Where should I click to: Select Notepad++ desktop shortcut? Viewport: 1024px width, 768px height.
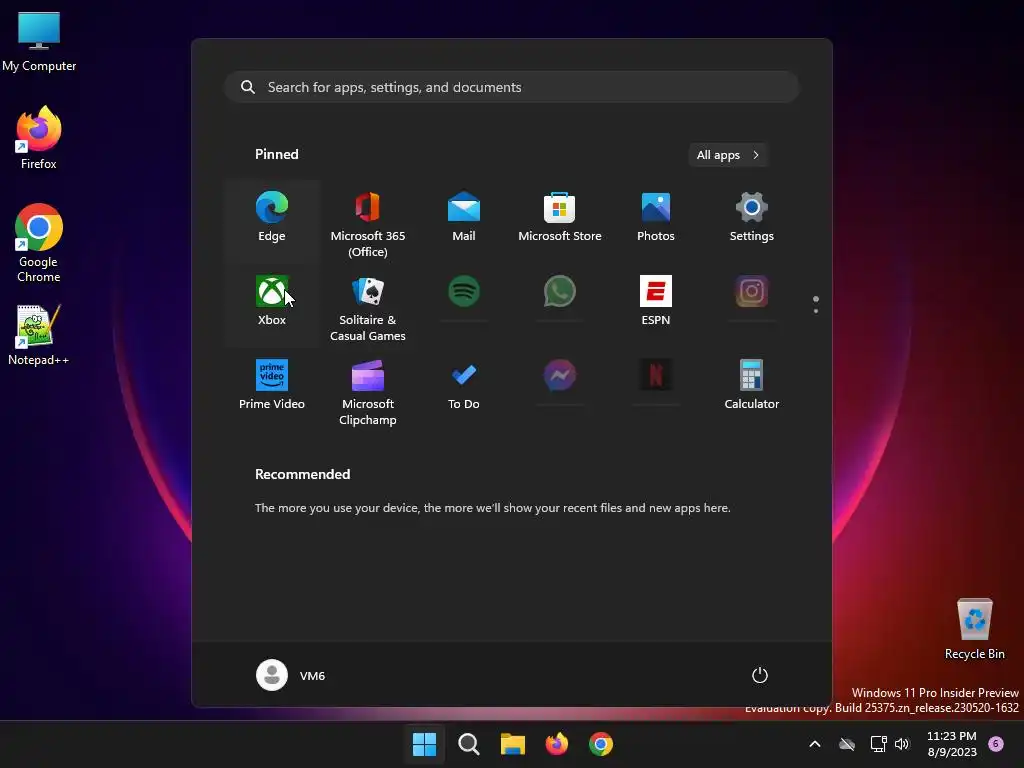pos(39,334)
